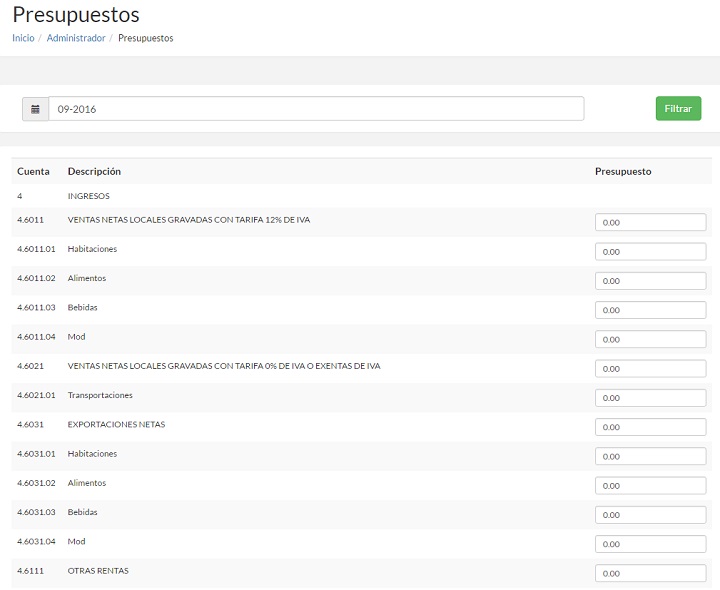720x590 pixels.
Task: Select budget input for Habitaciones 4.6011.01
Action: (x=650, y=251)
